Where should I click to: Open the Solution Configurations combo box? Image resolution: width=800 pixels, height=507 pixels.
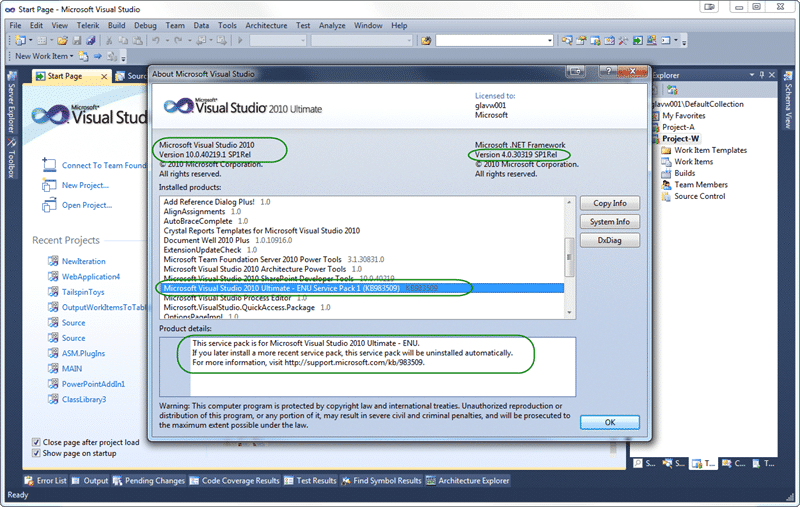pyautogui.click(x=278, y=40)
